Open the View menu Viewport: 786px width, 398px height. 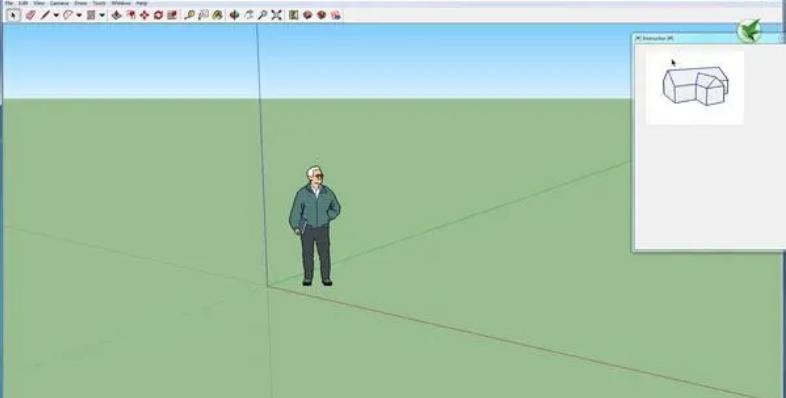[39, 3]
